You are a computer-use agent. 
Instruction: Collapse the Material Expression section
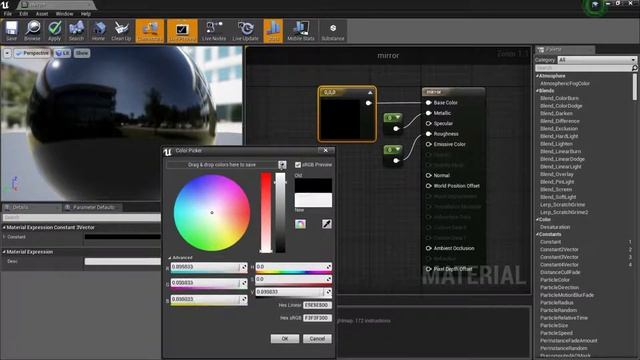[x=4, y=252]
